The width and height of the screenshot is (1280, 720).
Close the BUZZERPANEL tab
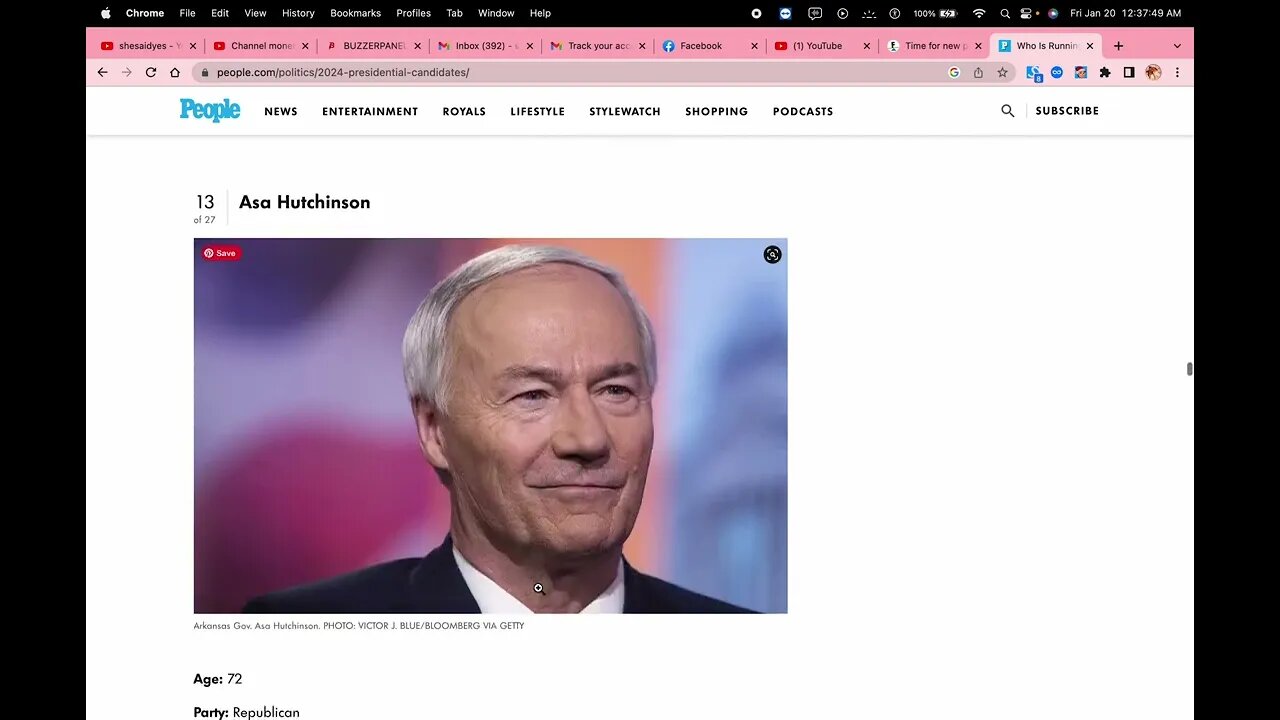(417, 46)
